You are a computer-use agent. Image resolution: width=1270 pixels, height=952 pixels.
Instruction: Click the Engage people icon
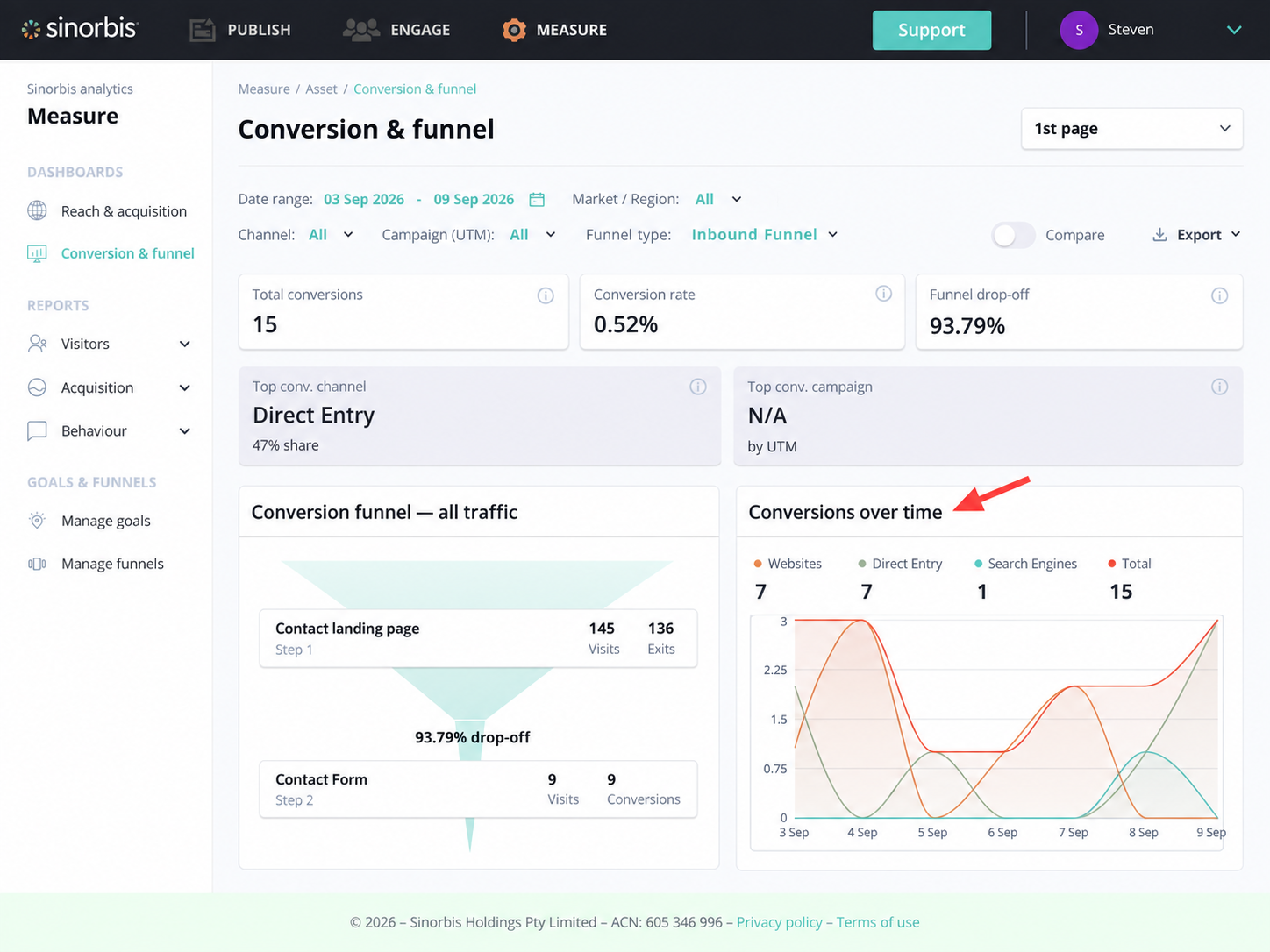pyautogui.click(x=360, y=30)
